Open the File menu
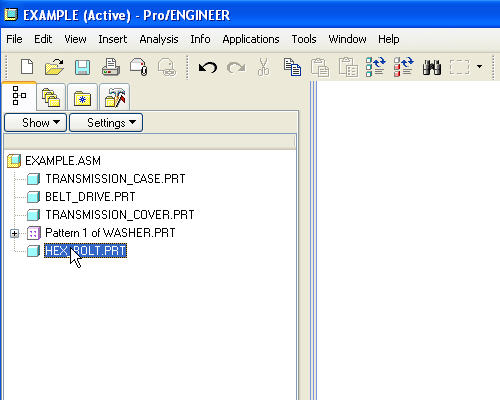Viewport: 500px width, 400px height. tap(14, 39)
